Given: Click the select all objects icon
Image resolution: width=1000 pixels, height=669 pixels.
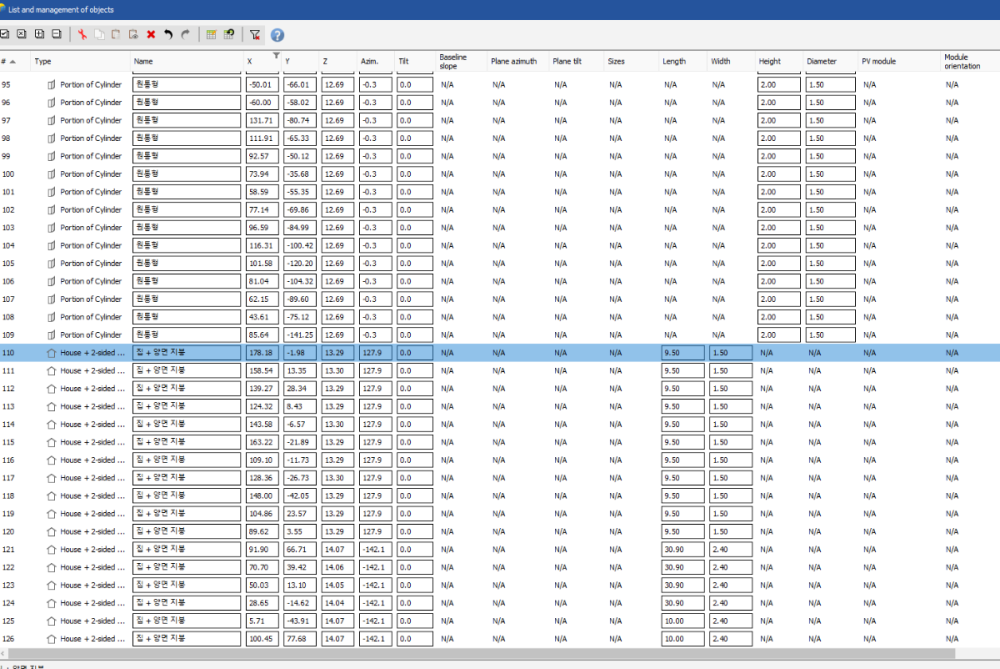Looking at the screenshot, I should click(6, 34).
